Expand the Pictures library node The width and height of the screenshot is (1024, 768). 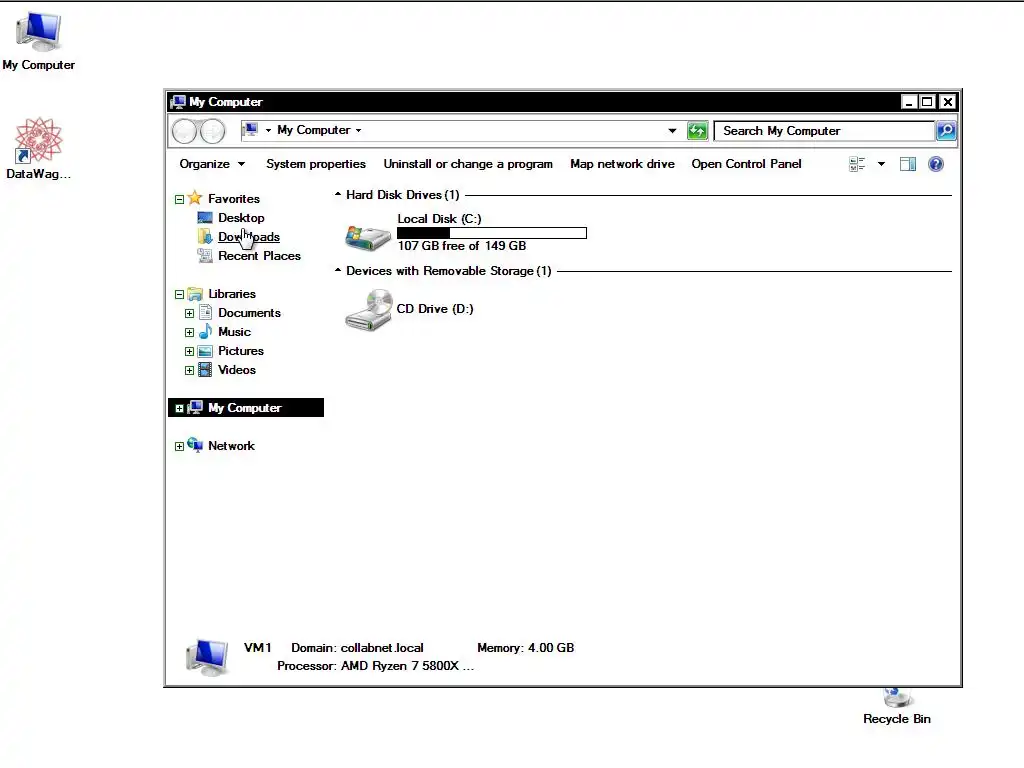189,351
